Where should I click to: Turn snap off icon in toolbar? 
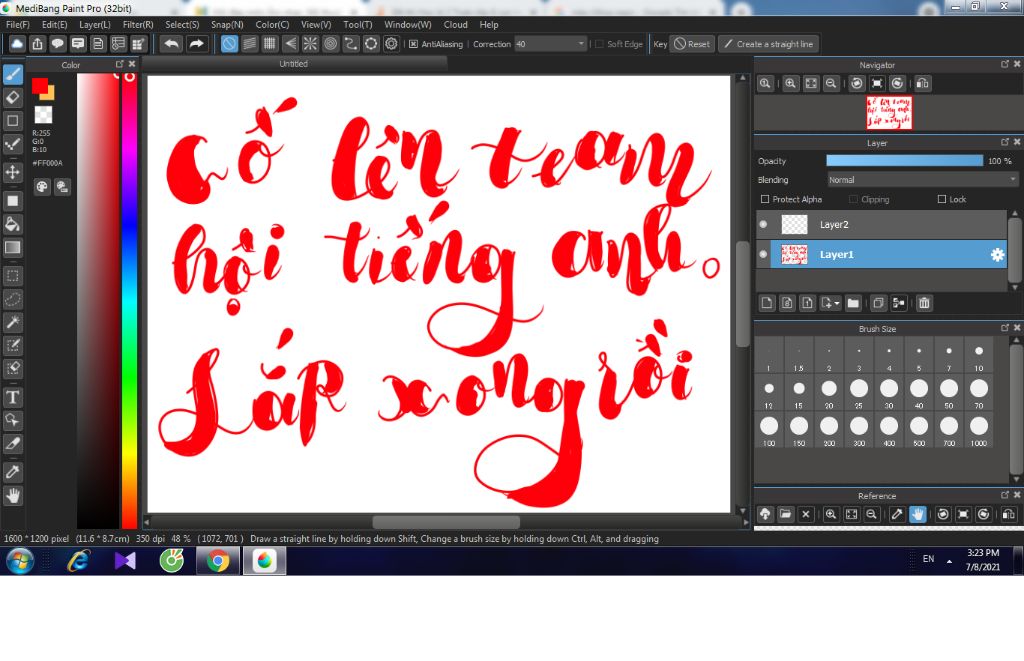click(x=229, y=44)
